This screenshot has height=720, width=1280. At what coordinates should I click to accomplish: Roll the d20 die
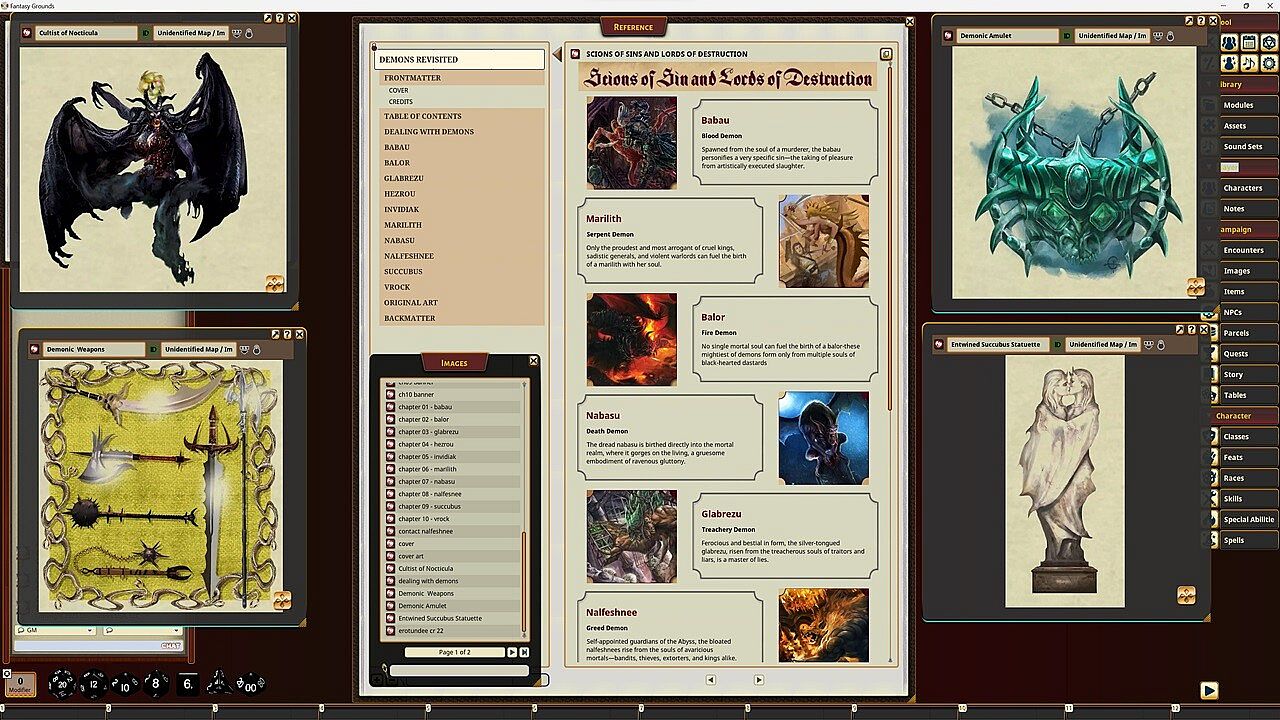point(62,684)
